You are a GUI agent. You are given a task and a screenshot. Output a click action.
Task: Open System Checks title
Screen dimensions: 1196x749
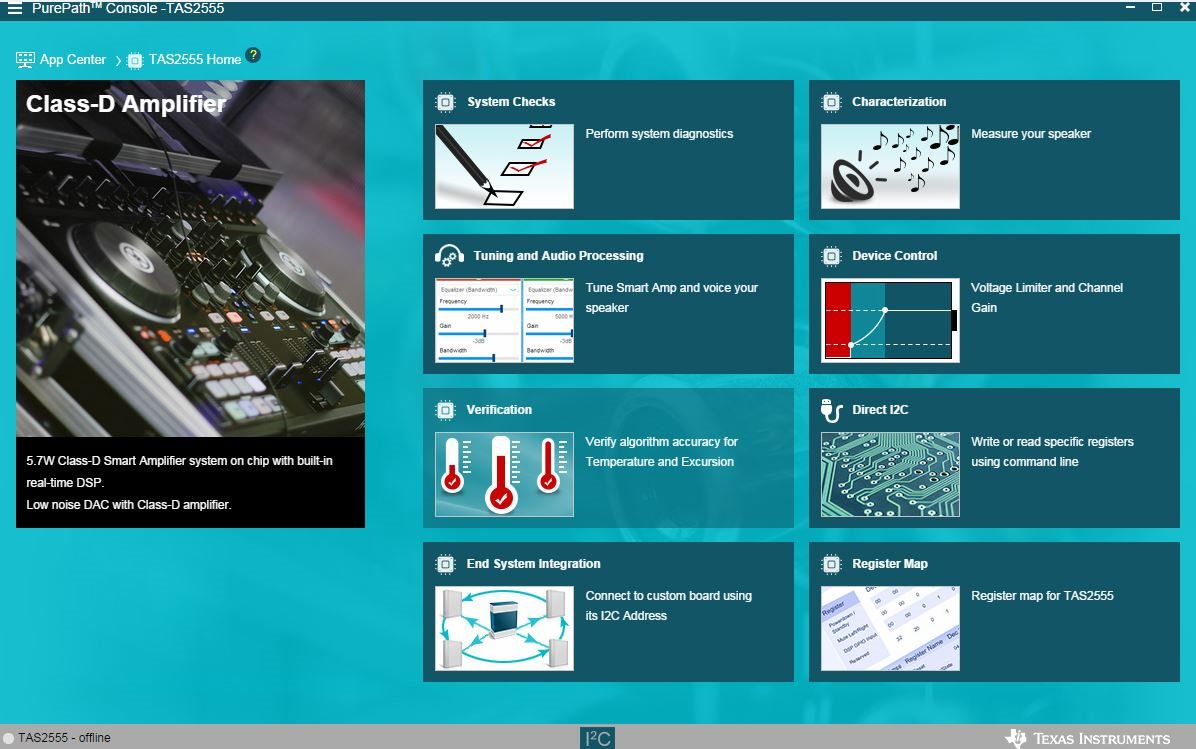(511, 101)
